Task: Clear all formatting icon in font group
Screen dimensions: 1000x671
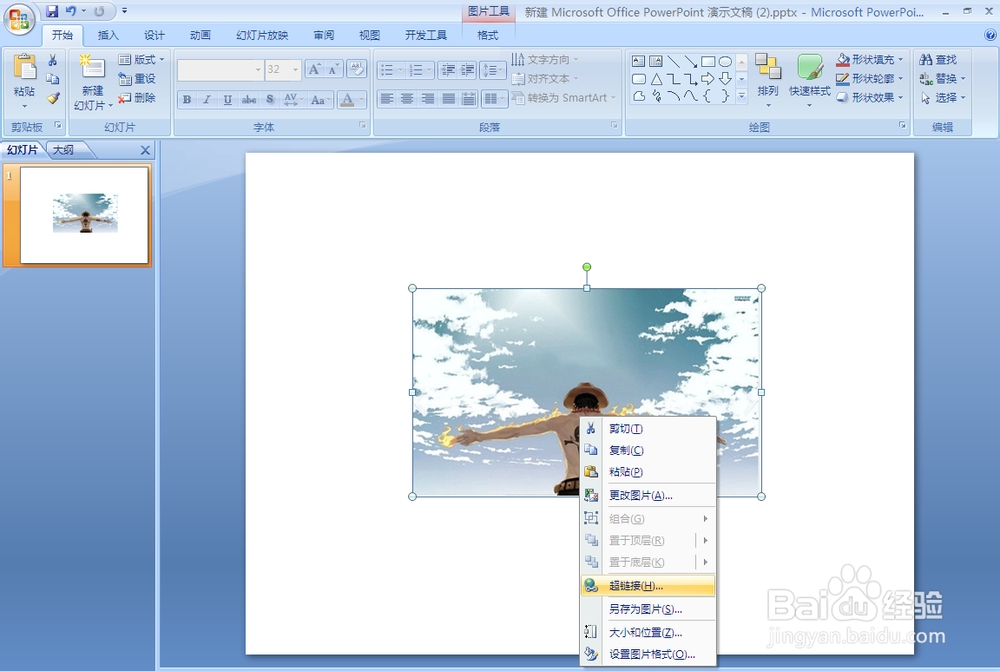Action: coord(357,69)
